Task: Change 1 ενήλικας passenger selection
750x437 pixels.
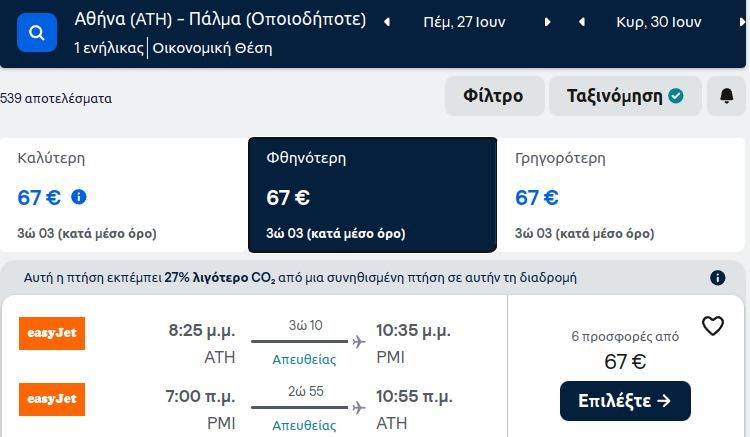Action: point(109,48)
